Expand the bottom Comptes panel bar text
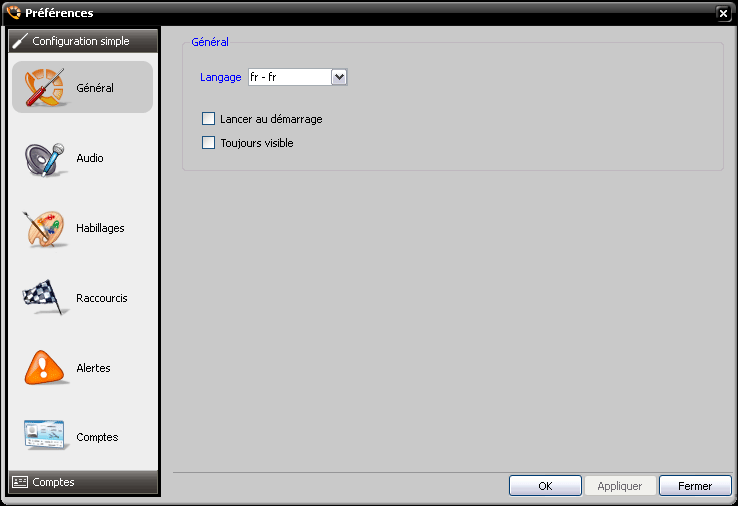The height and width of the screenshot is (506, 738). tap(53, 482)
